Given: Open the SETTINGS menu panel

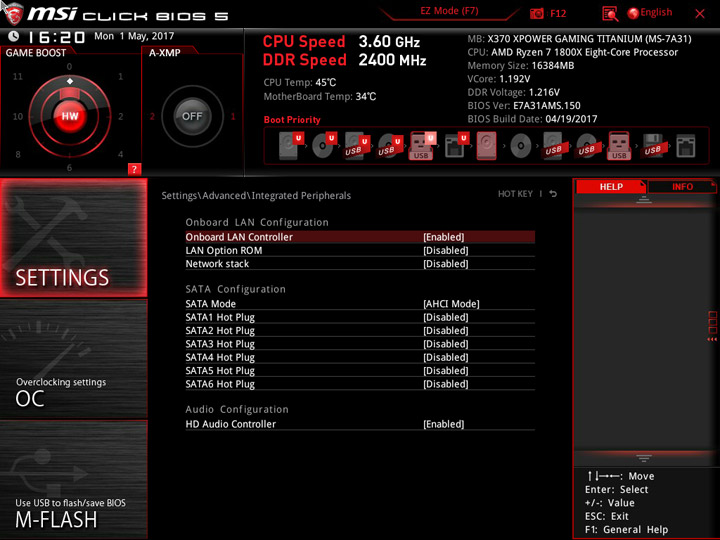Looking at the screenshot, I should (x=74, y=237).
